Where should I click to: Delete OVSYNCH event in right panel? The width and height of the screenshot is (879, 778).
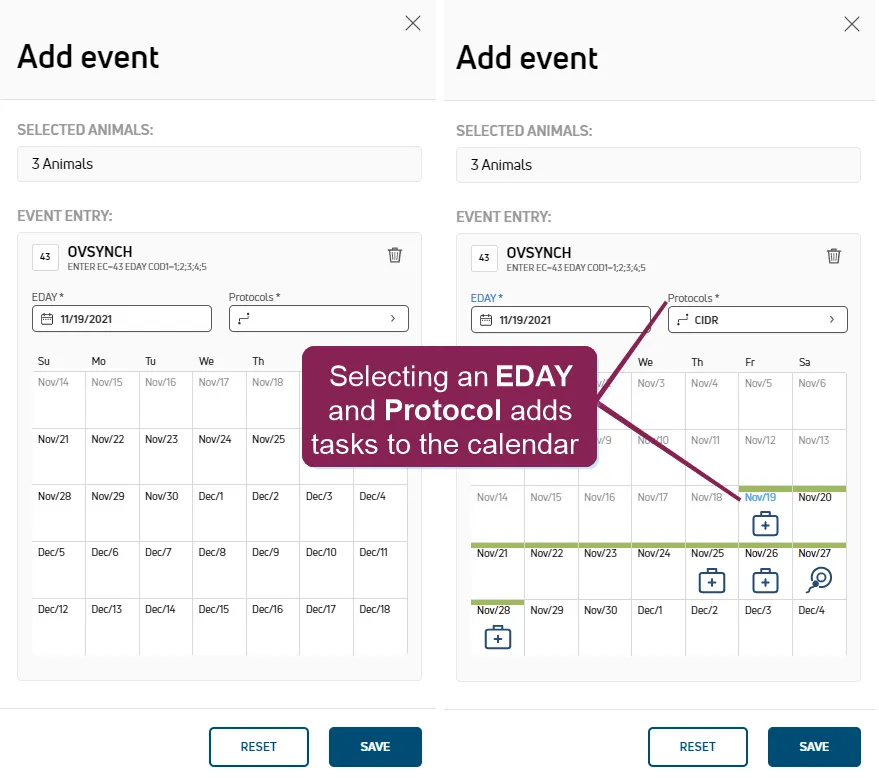tap(834, 256)
